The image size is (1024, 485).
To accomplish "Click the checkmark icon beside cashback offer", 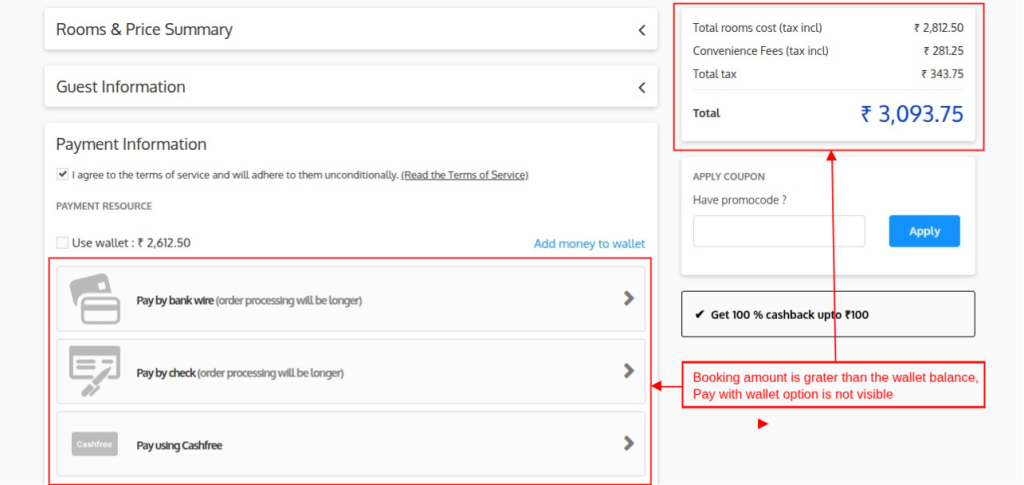I will (x=699, y=315).
